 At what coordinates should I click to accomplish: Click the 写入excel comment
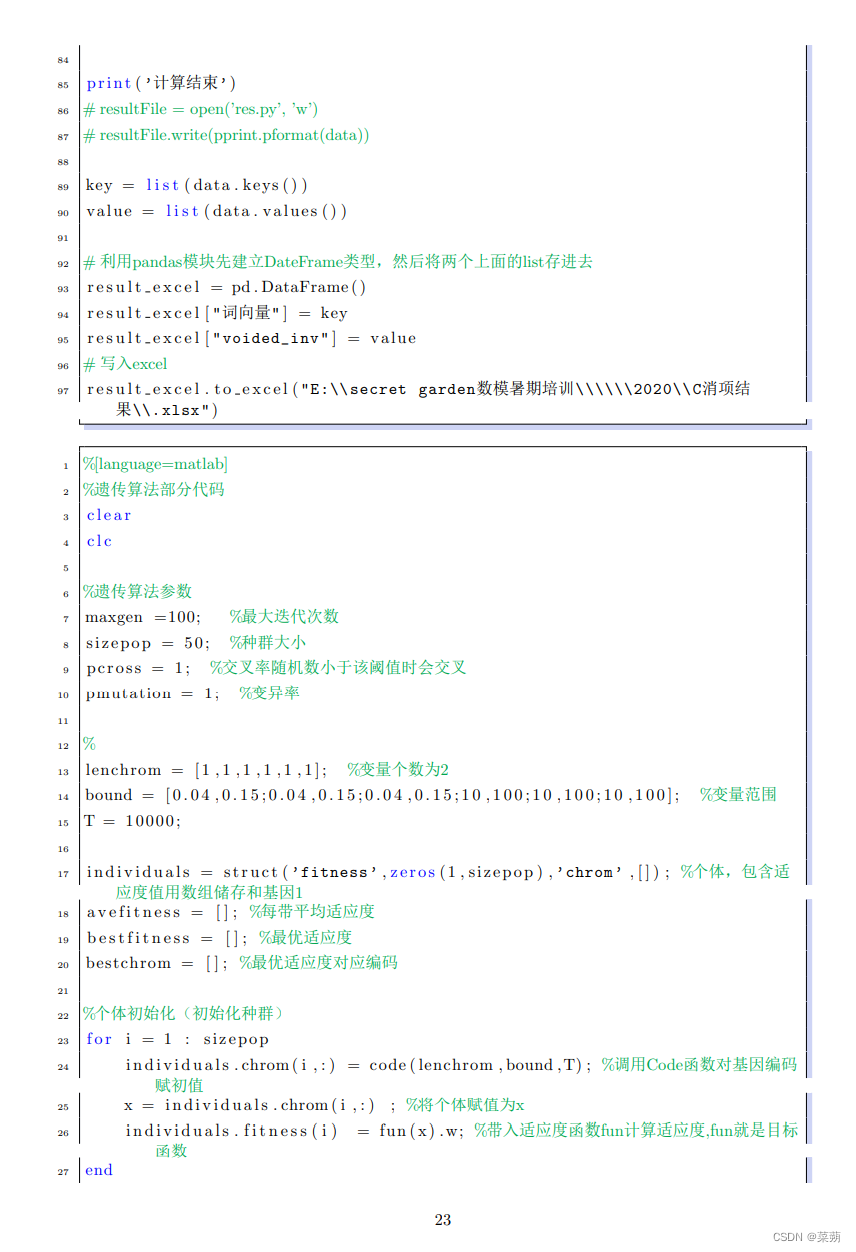tap(126, 364)
